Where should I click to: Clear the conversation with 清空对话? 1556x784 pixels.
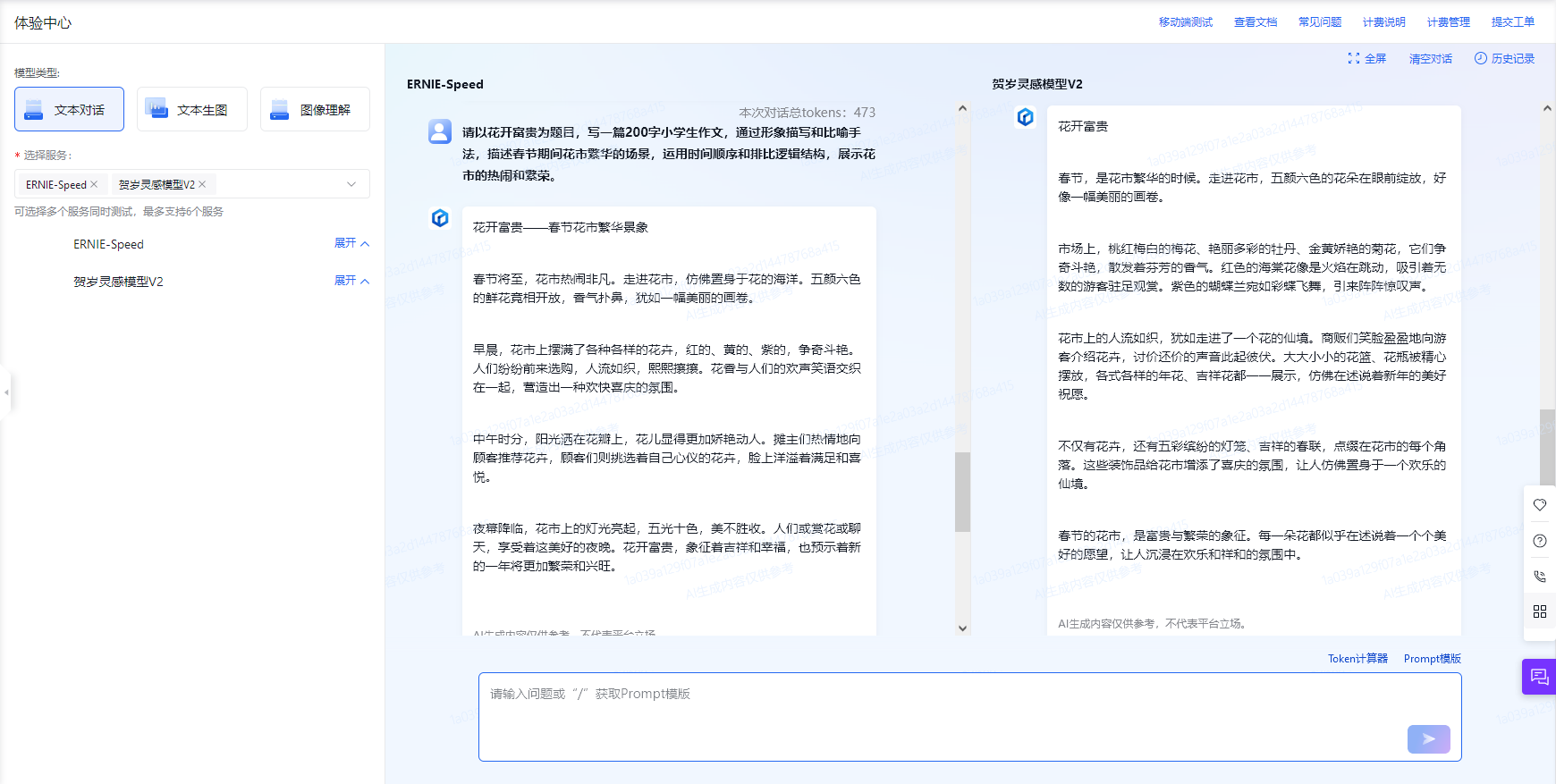1431,58
